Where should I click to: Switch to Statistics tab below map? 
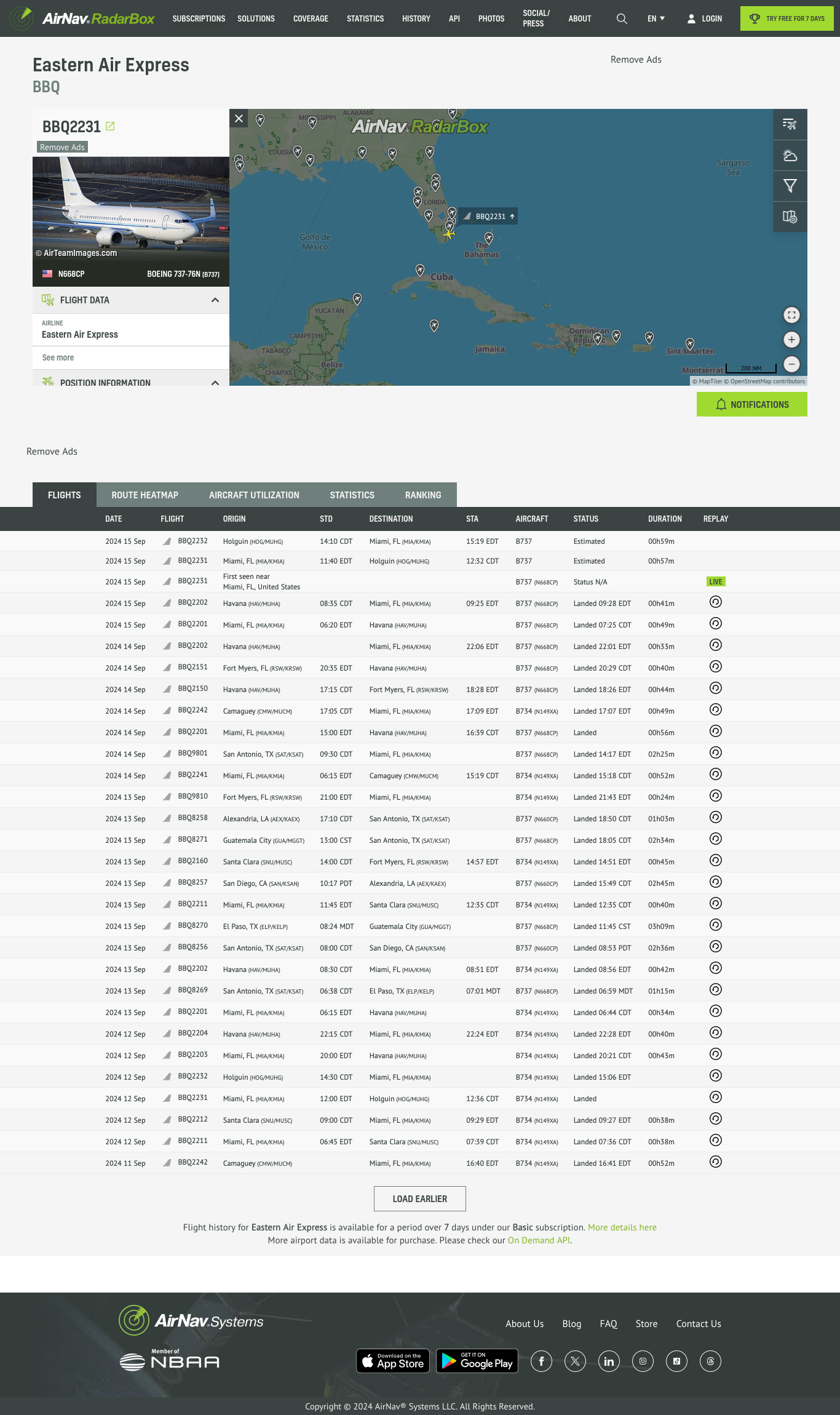(x=352, y=495)
